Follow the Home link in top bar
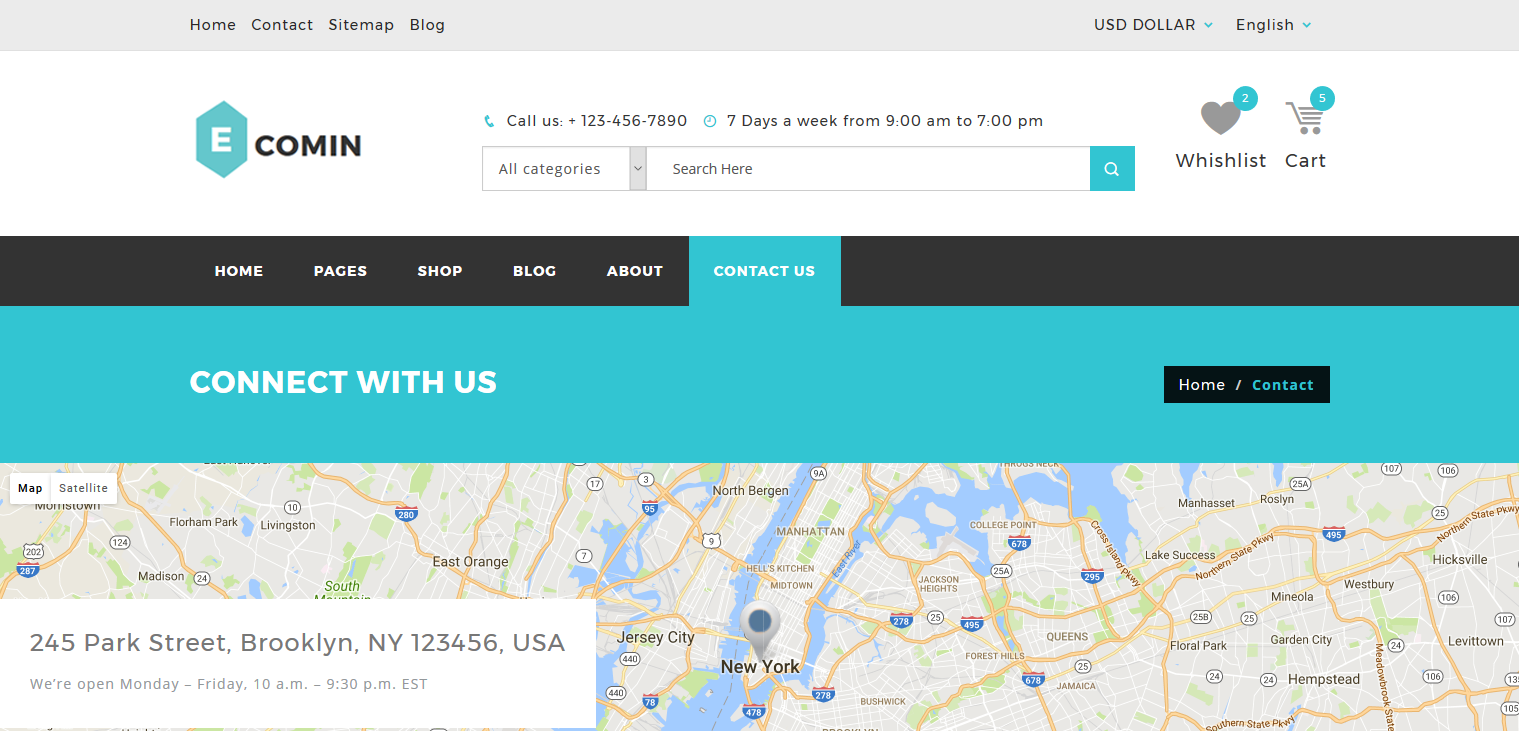Screen dimensions: 1519x731 pyautogui.click(x=213, y=25)
